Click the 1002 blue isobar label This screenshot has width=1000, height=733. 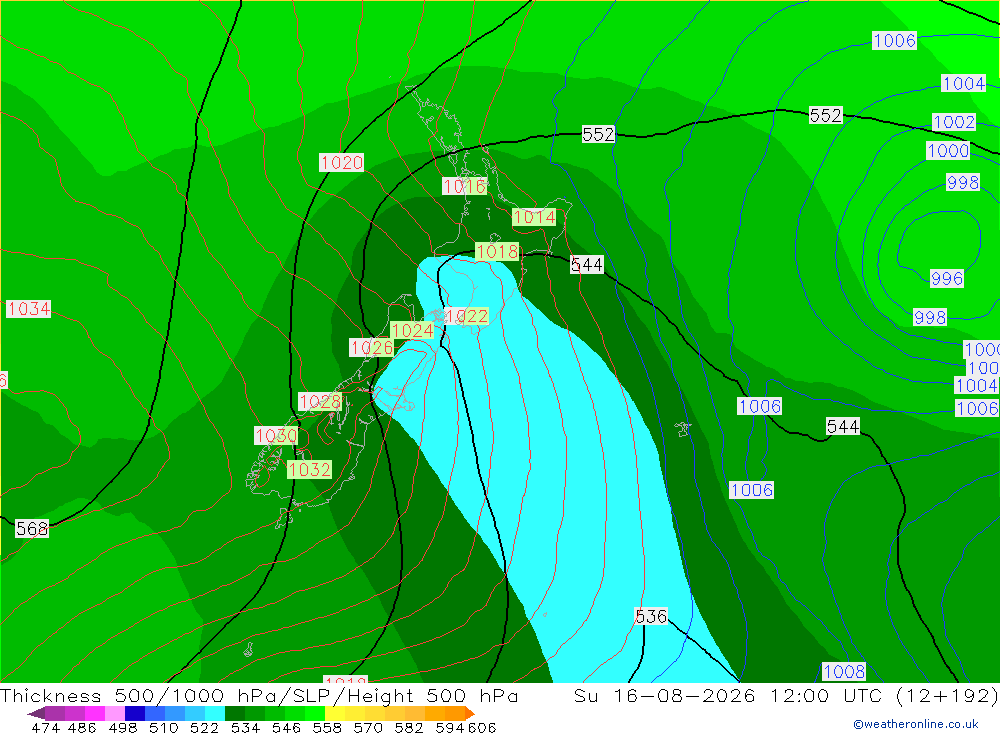(954, 122)
